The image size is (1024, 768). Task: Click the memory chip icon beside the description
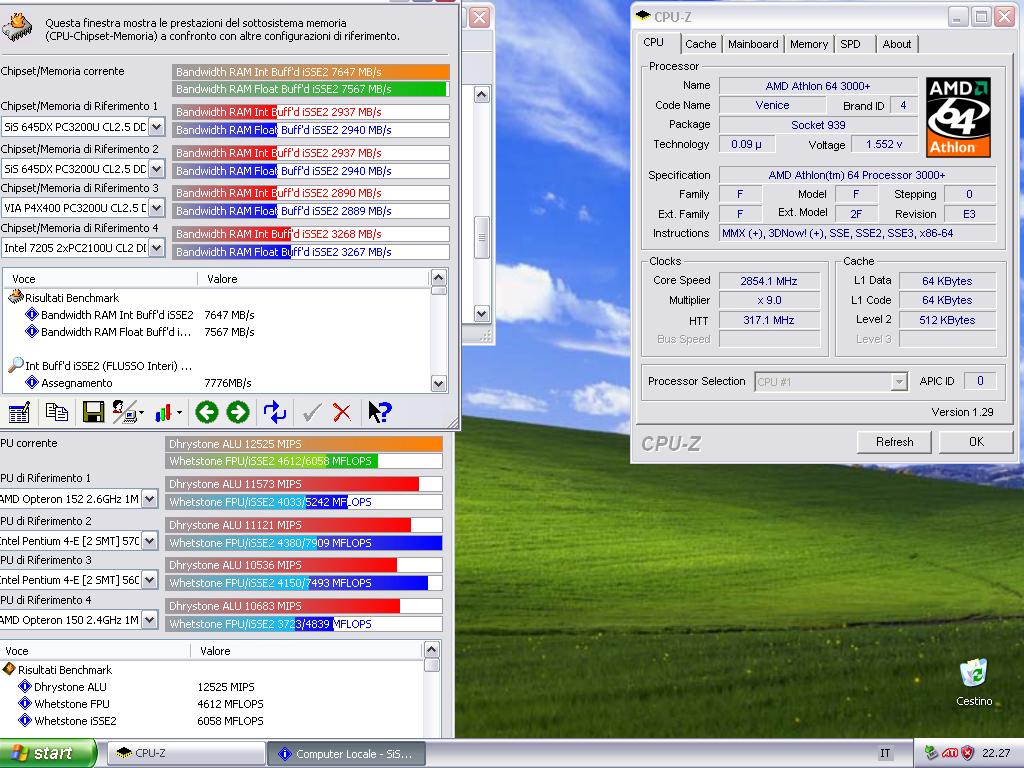17,27
